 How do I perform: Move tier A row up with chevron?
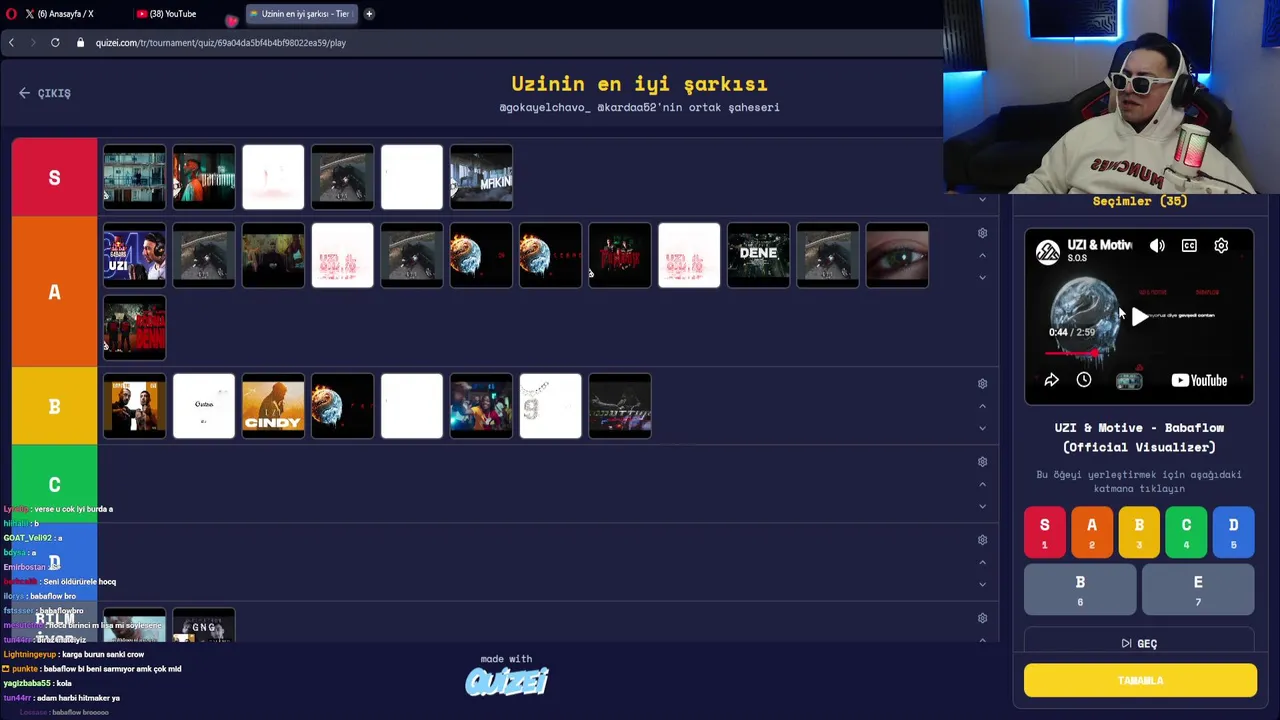pos(982,255)
